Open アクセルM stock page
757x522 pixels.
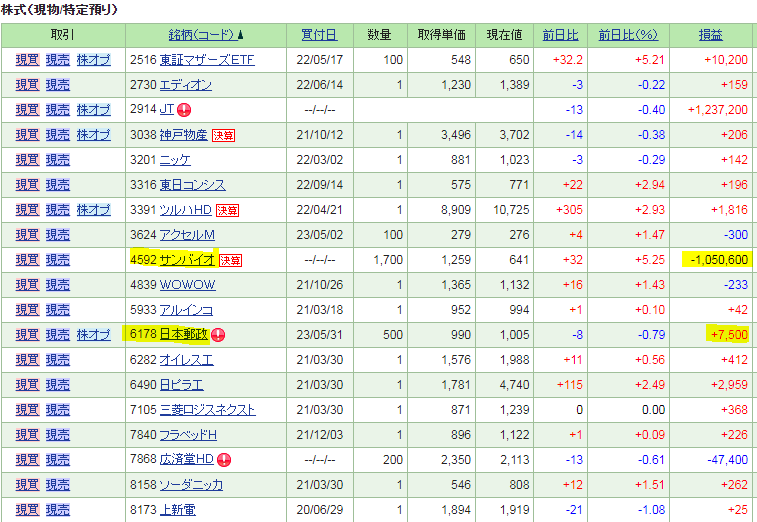[187, 235]
